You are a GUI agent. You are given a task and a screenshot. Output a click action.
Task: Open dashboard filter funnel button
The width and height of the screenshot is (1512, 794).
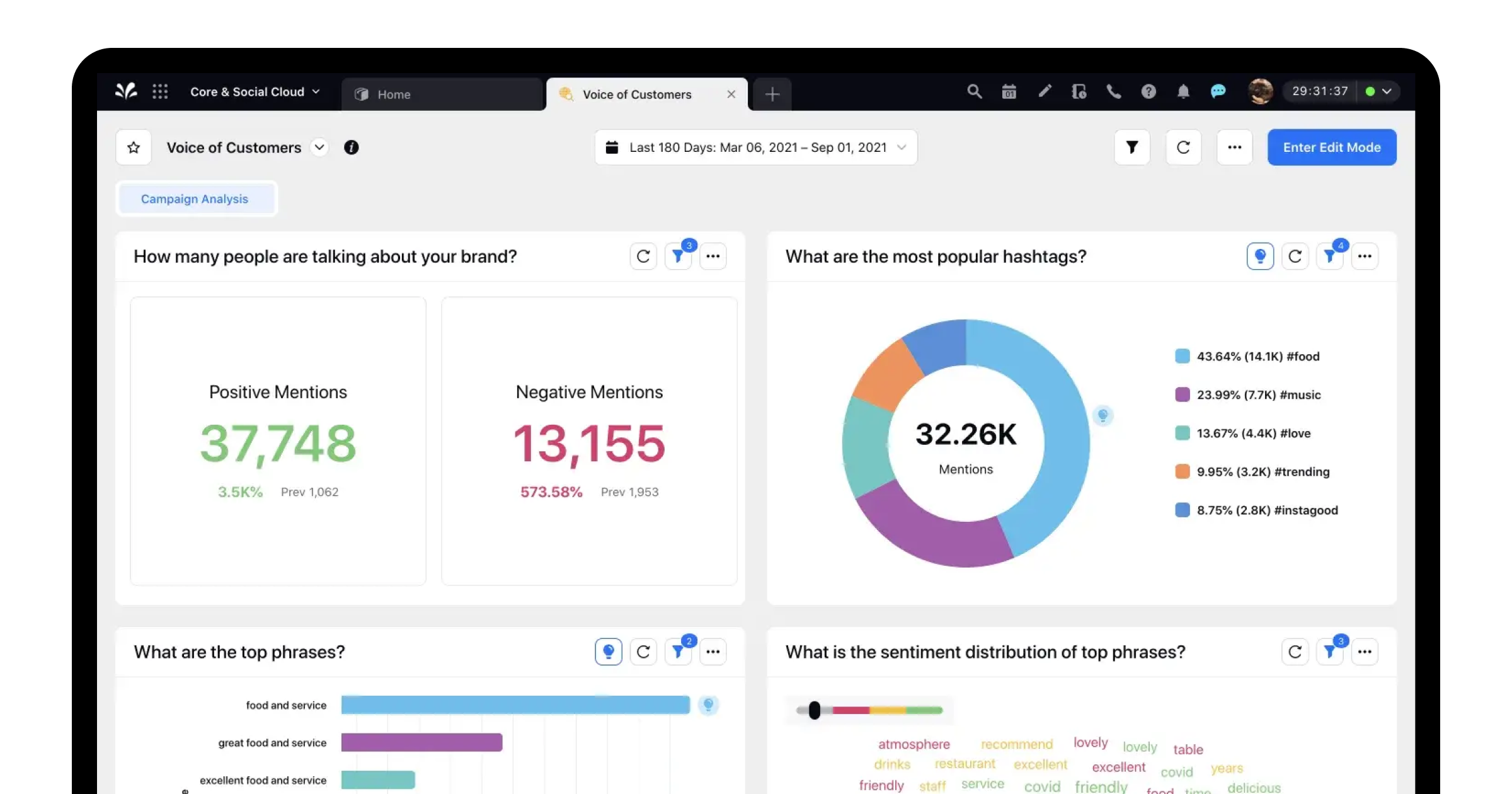coord(1131,147)
